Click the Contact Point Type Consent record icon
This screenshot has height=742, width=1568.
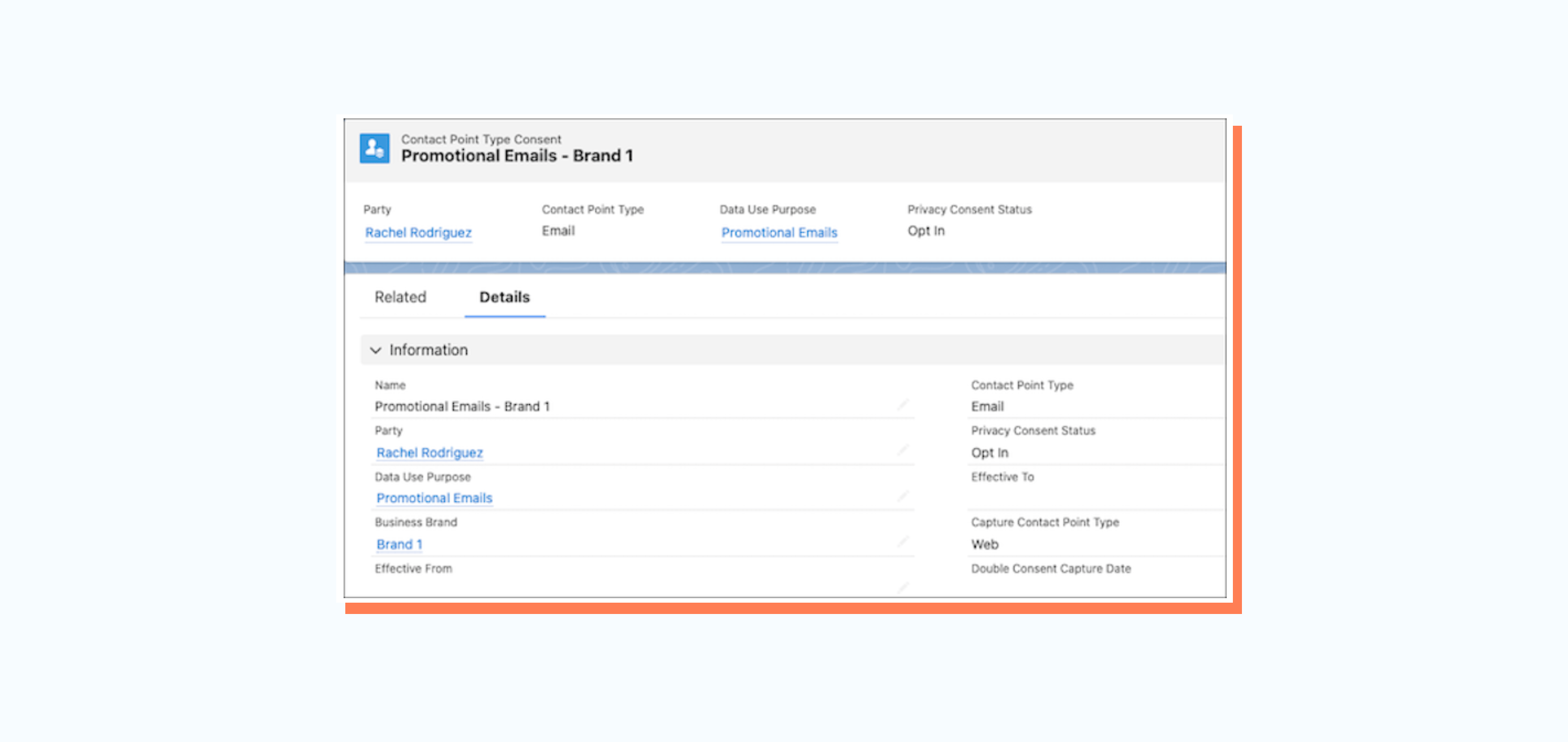coord(374,148)
